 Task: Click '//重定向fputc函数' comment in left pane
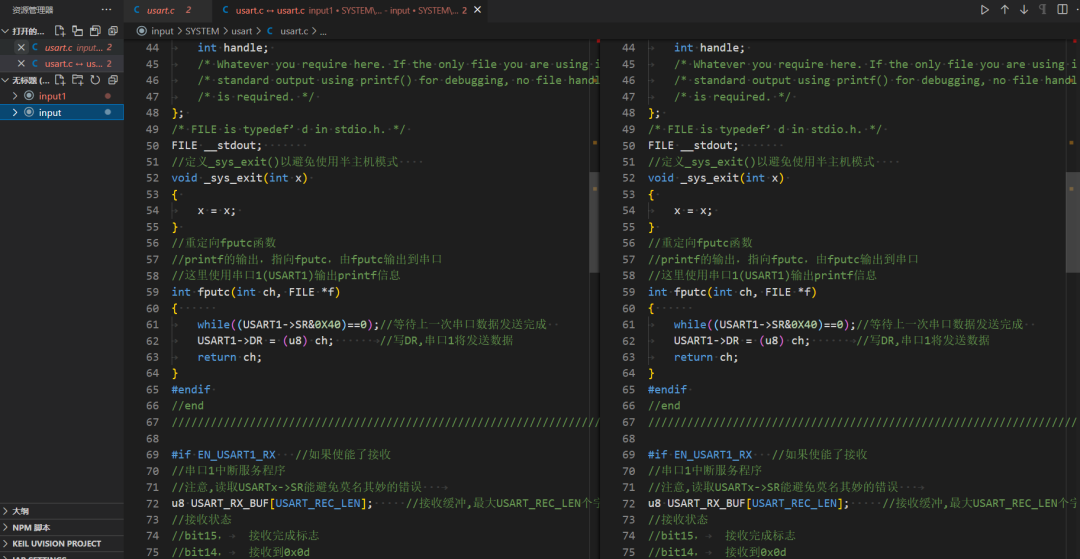pos(224,243)
